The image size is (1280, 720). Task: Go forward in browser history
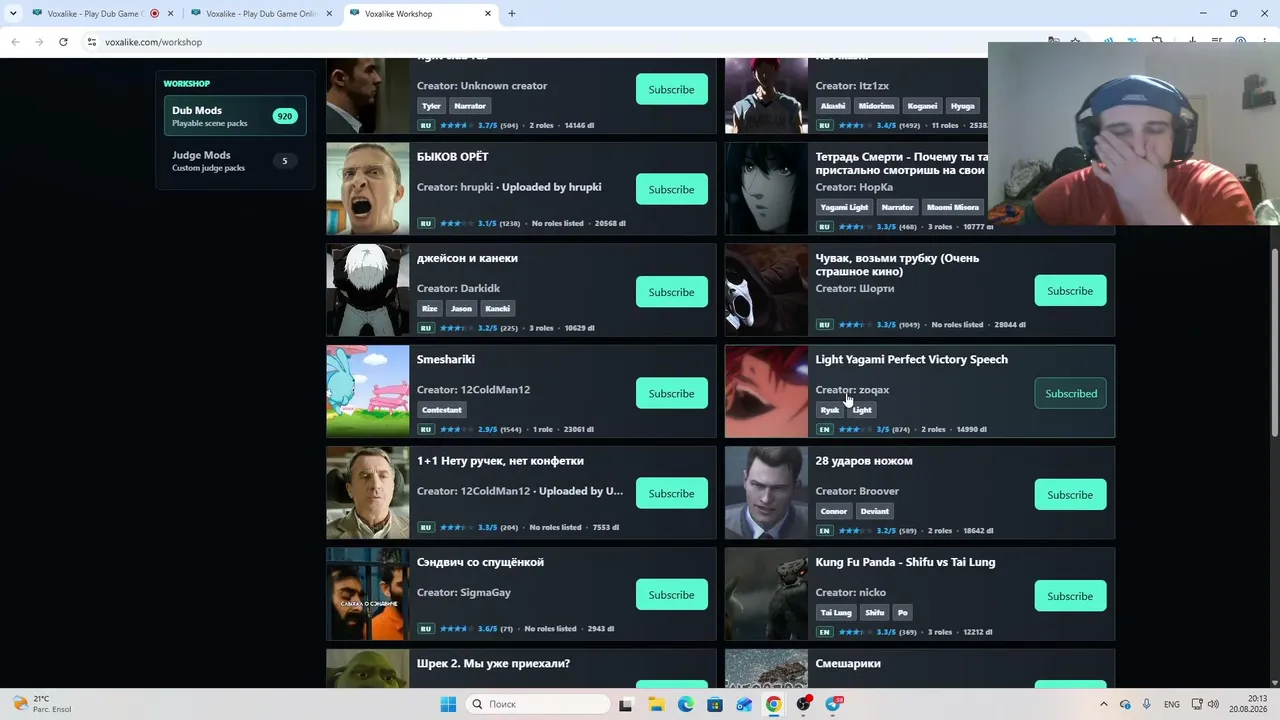point(39,42)
